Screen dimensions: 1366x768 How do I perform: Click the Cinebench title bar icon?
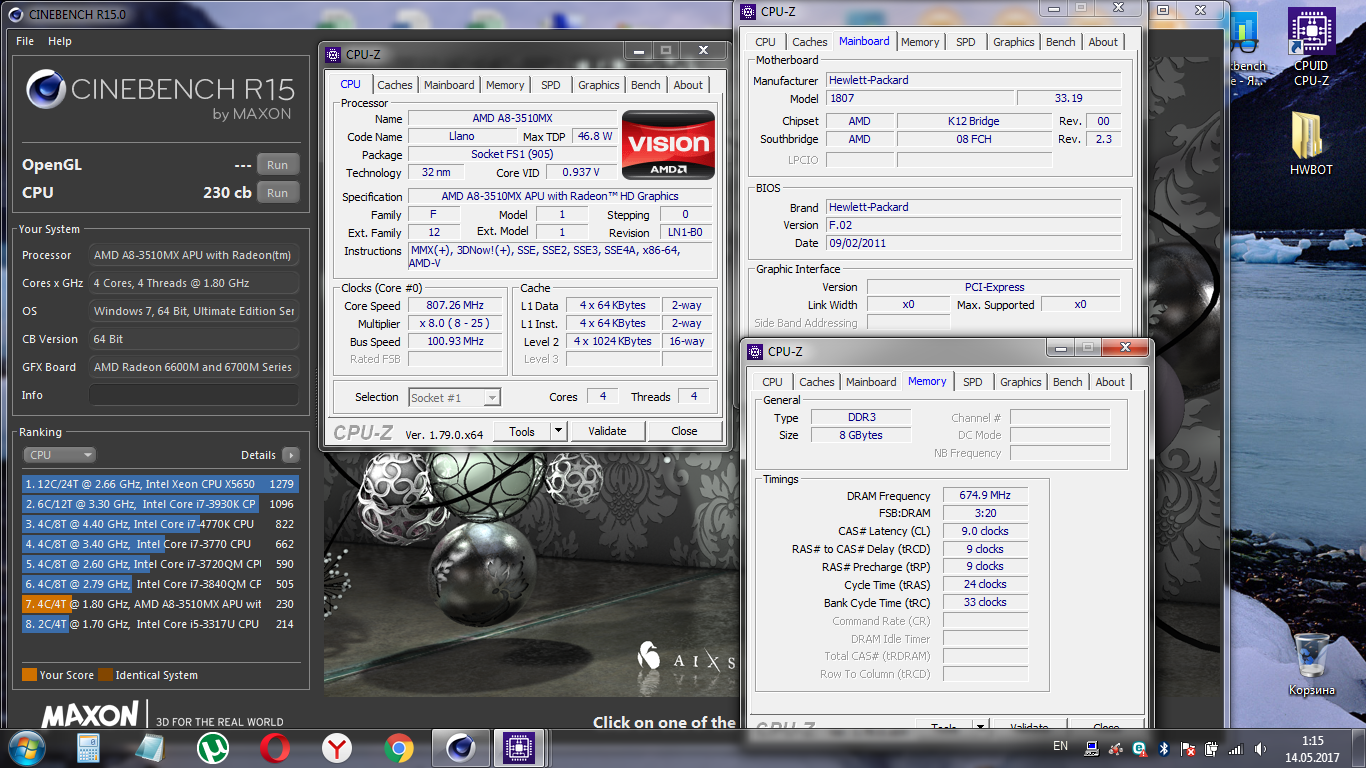pos(15,13)
